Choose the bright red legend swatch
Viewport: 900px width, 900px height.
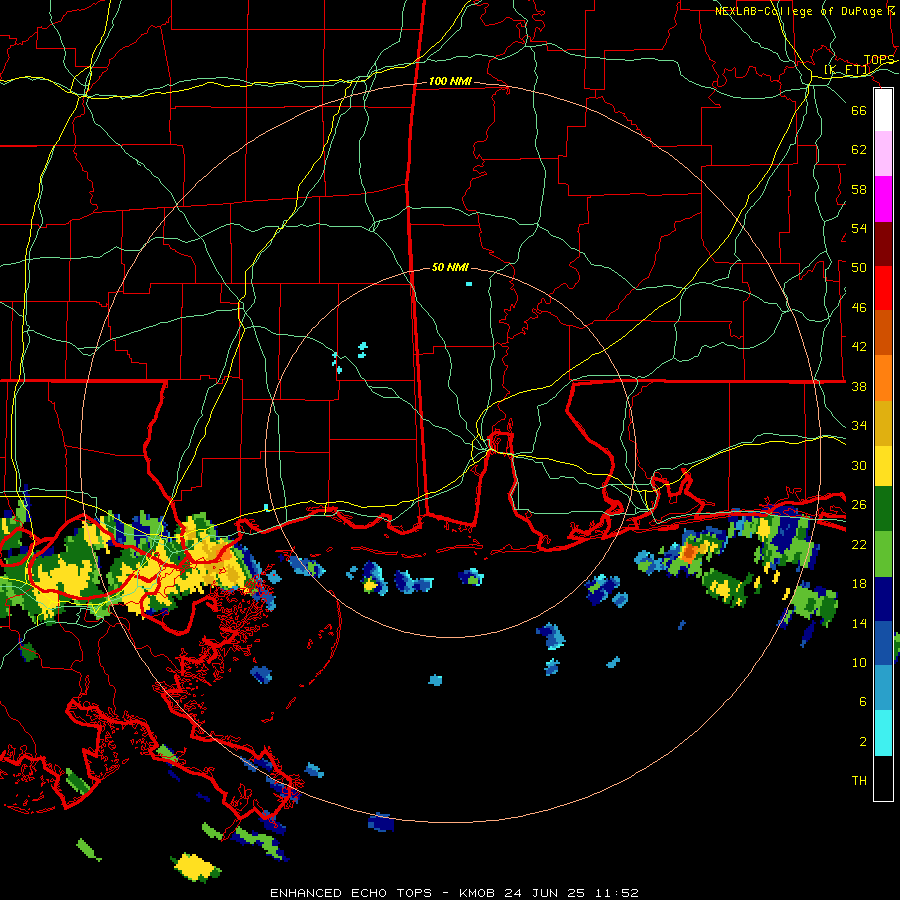pos(883,288)
